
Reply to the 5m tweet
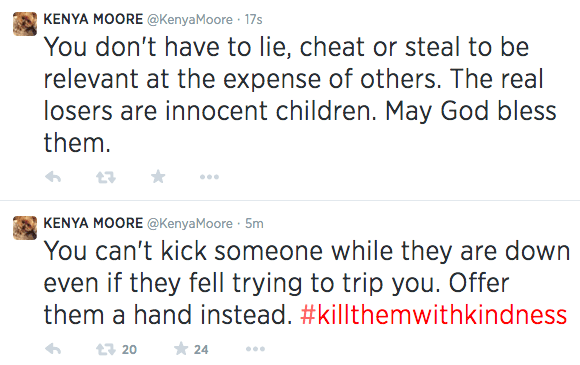click(x=53, y=349)
